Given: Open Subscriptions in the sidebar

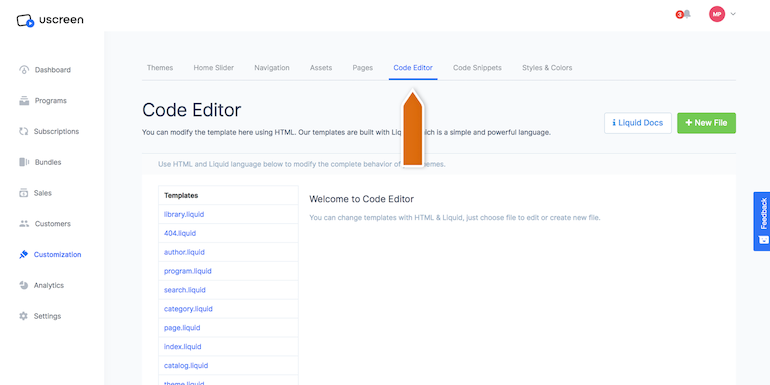Looking at the screenshot, I should coord(56,132).
